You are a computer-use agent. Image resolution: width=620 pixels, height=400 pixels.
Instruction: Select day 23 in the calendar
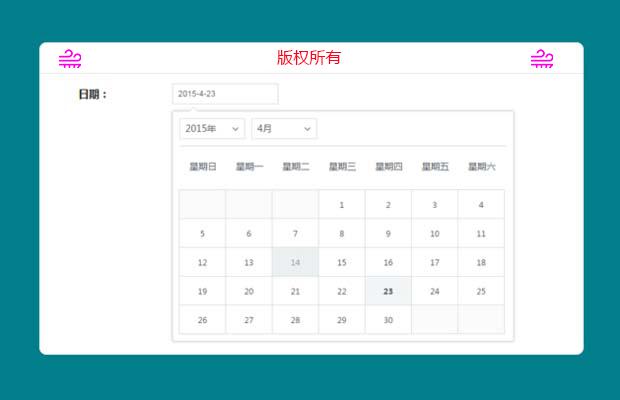pos(388,291)
